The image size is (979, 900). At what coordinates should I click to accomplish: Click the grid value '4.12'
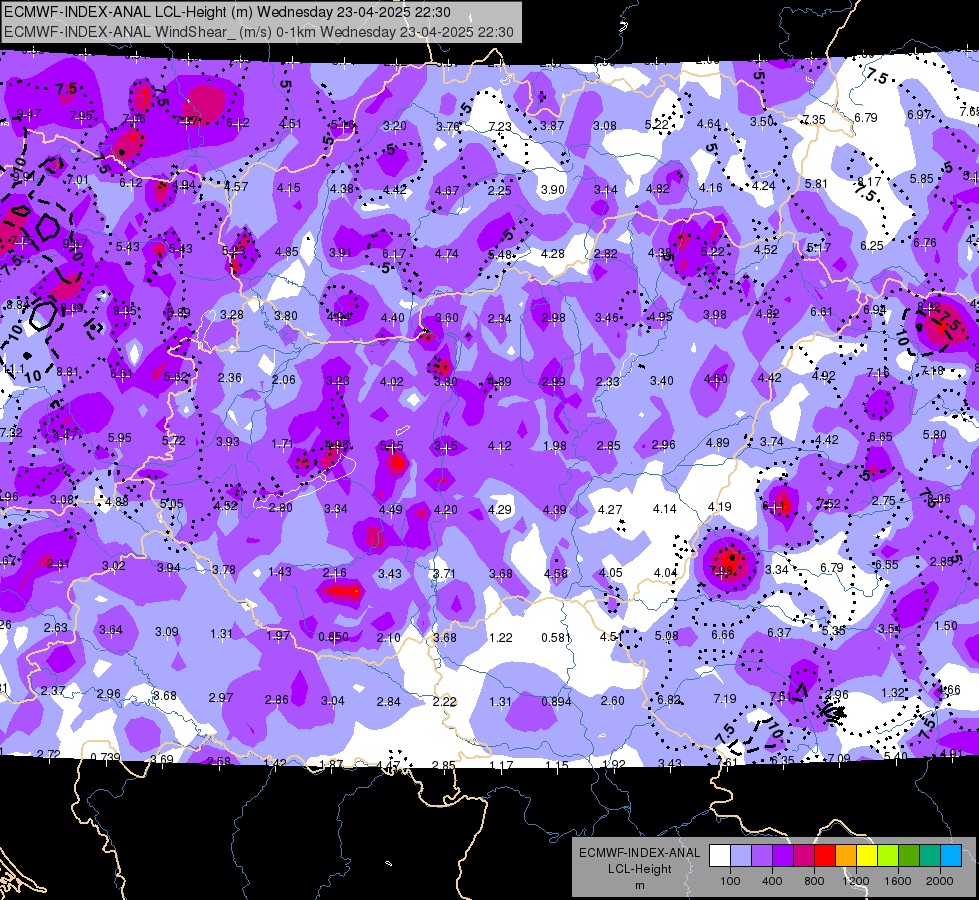499,446
